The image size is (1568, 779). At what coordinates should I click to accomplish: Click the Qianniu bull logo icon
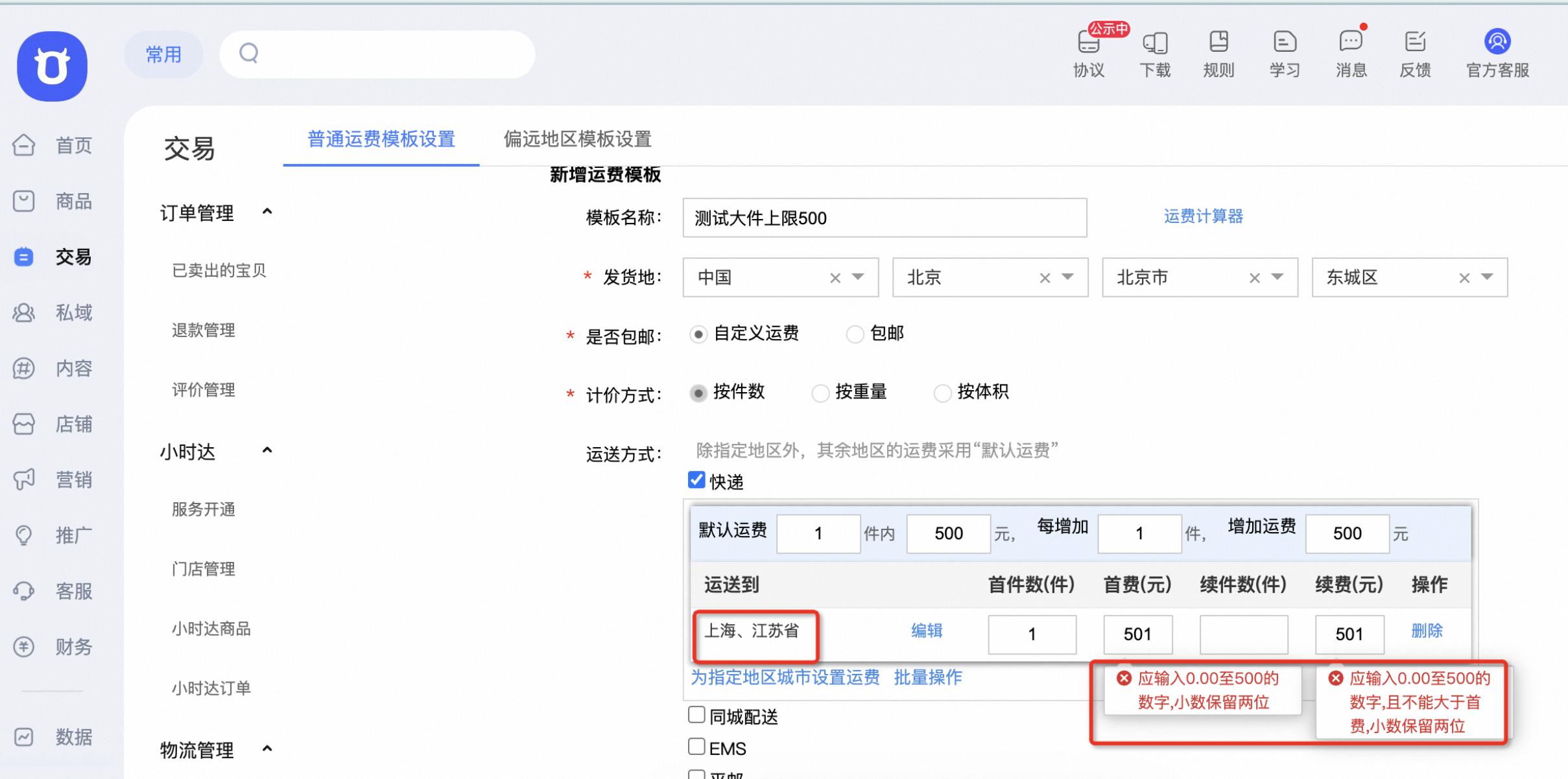pos(52,66)
